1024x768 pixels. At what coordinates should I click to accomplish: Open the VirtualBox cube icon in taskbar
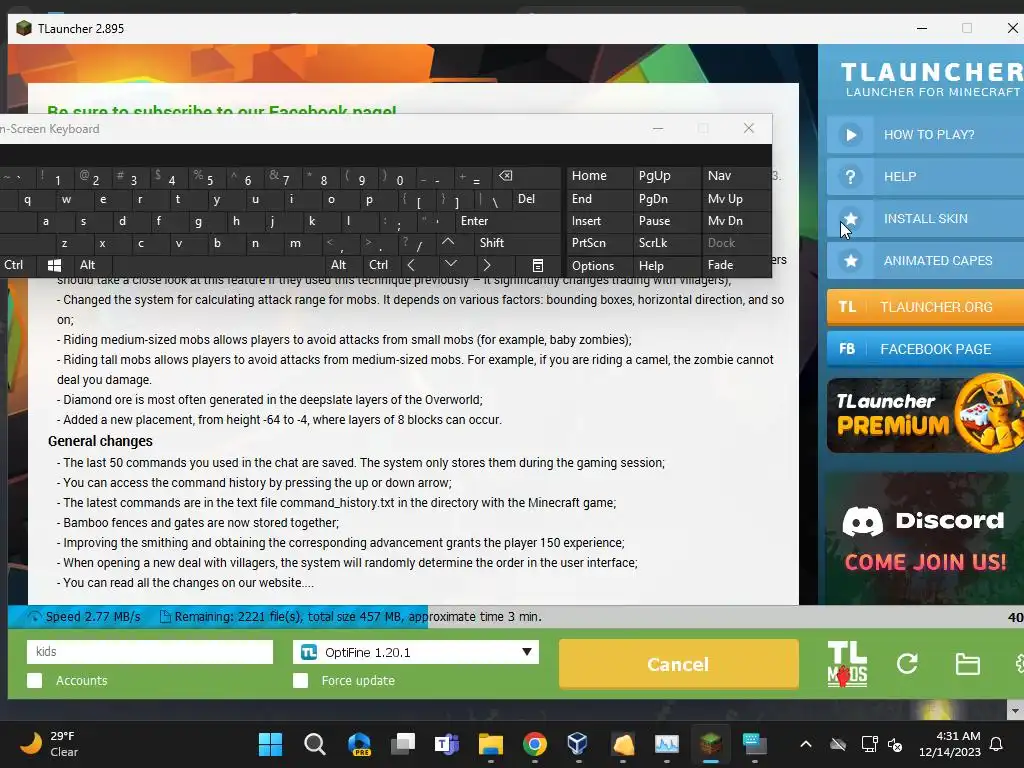pyautogui.click(x=577, y=744)
